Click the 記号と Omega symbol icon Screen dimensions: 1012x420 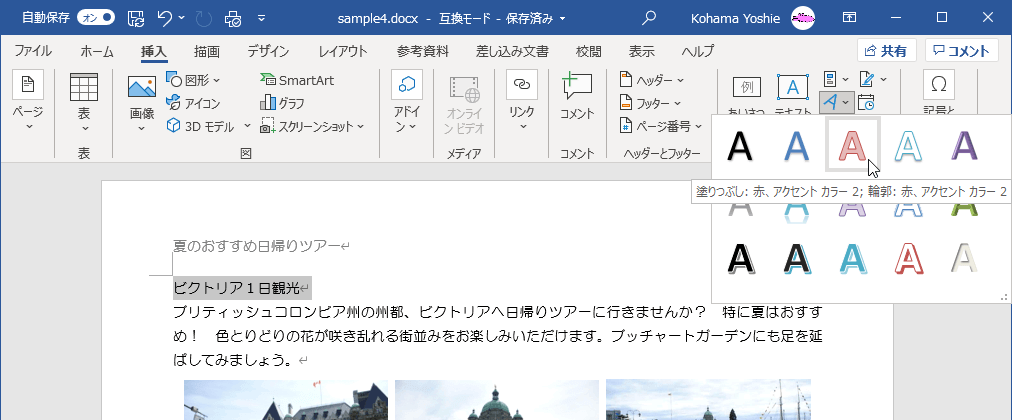(x=938, y=84)
